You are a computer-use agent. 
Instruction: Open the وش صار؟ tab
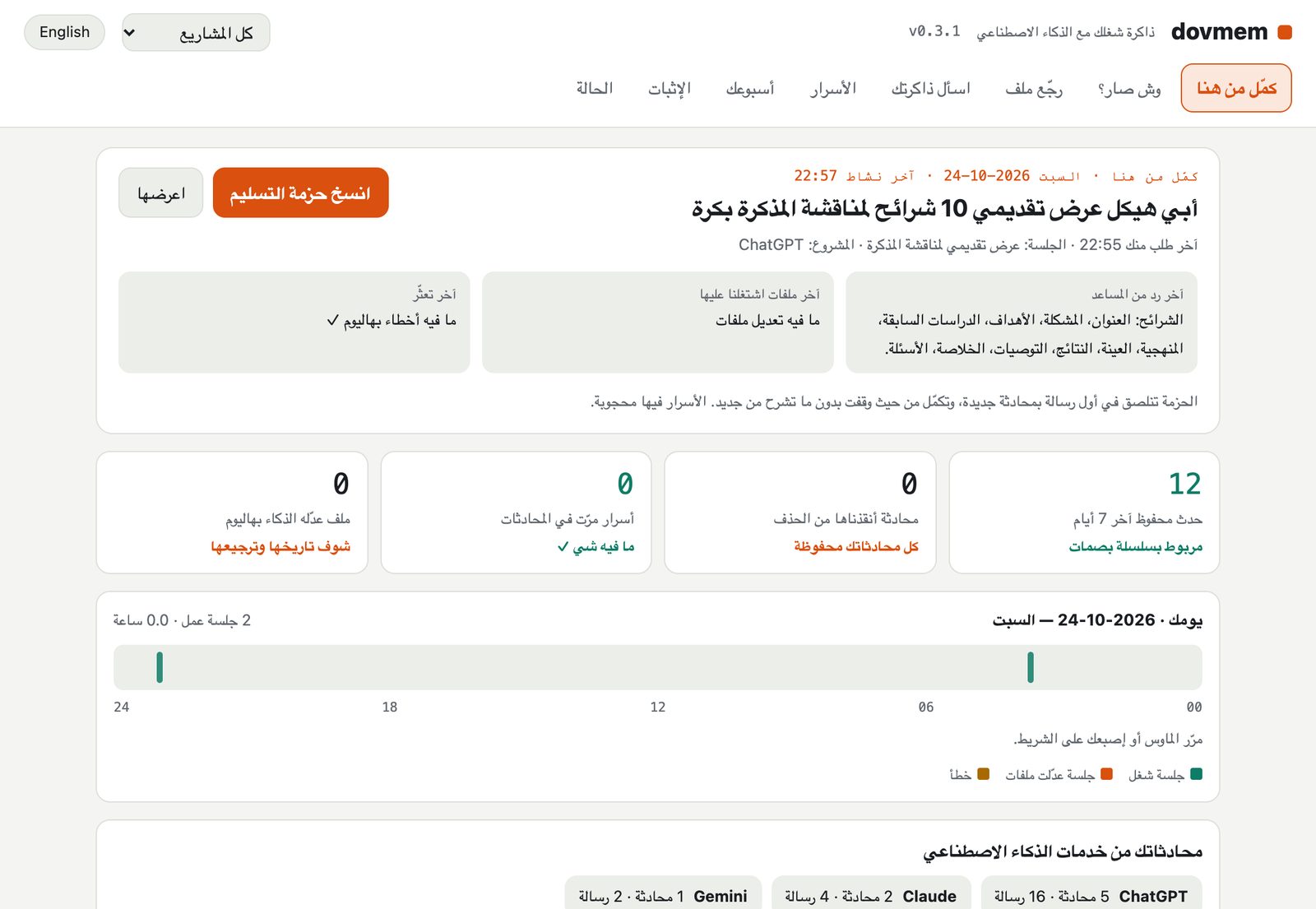1129,88
